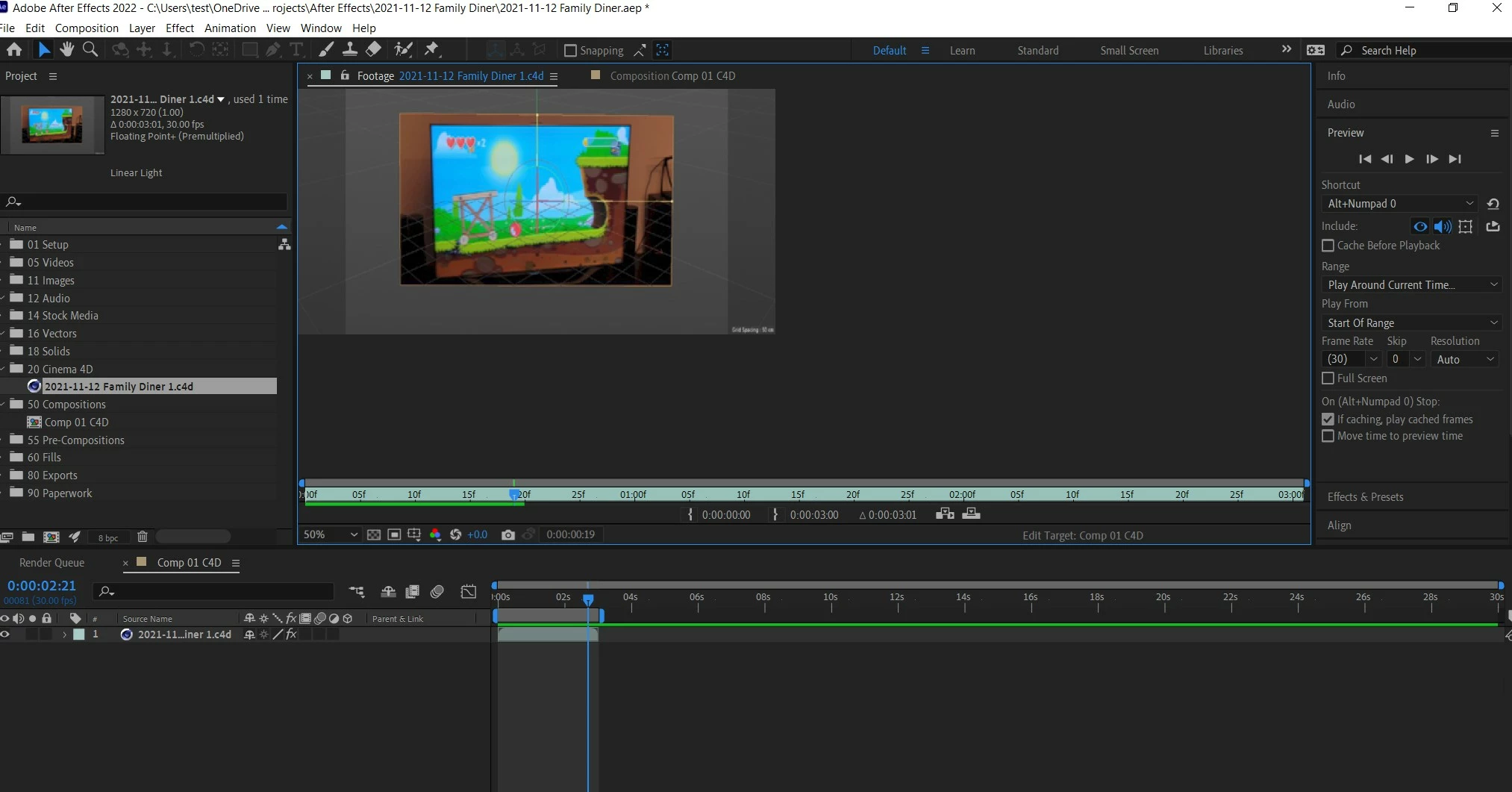Click the Search Help field
The width and height of the screenshot is (1512, 792).
[1424, 50]
